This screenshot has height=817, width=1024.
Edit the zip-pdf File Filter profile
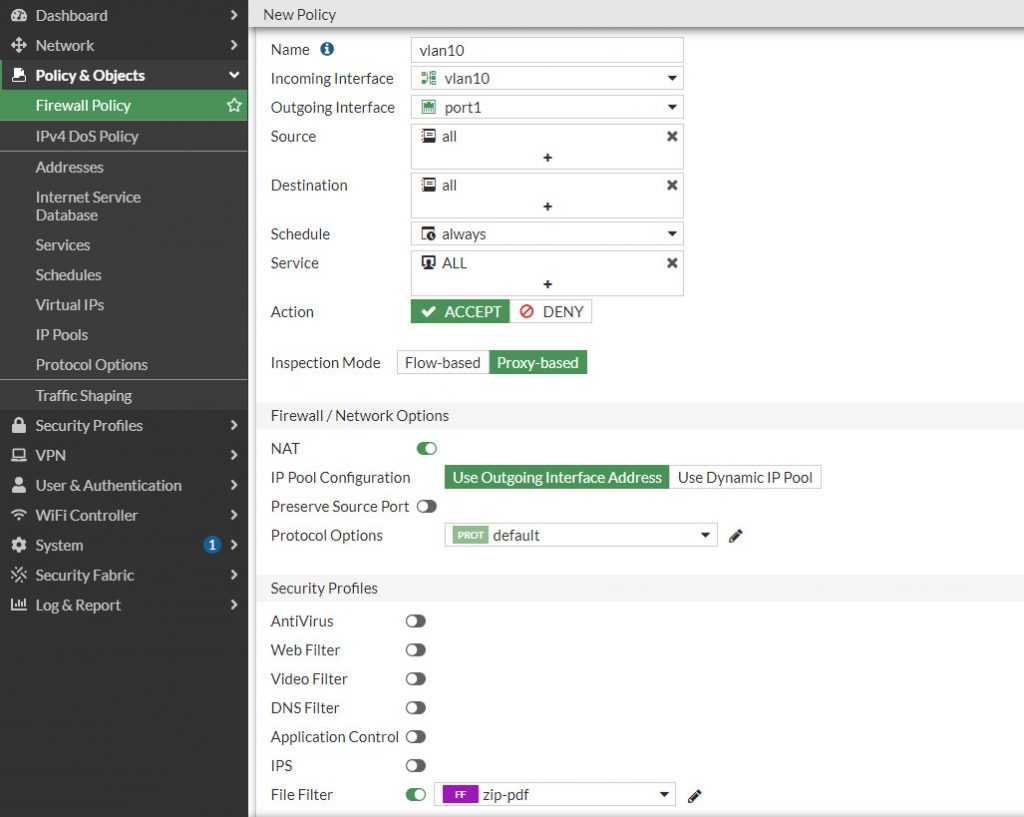pos(696,794)
